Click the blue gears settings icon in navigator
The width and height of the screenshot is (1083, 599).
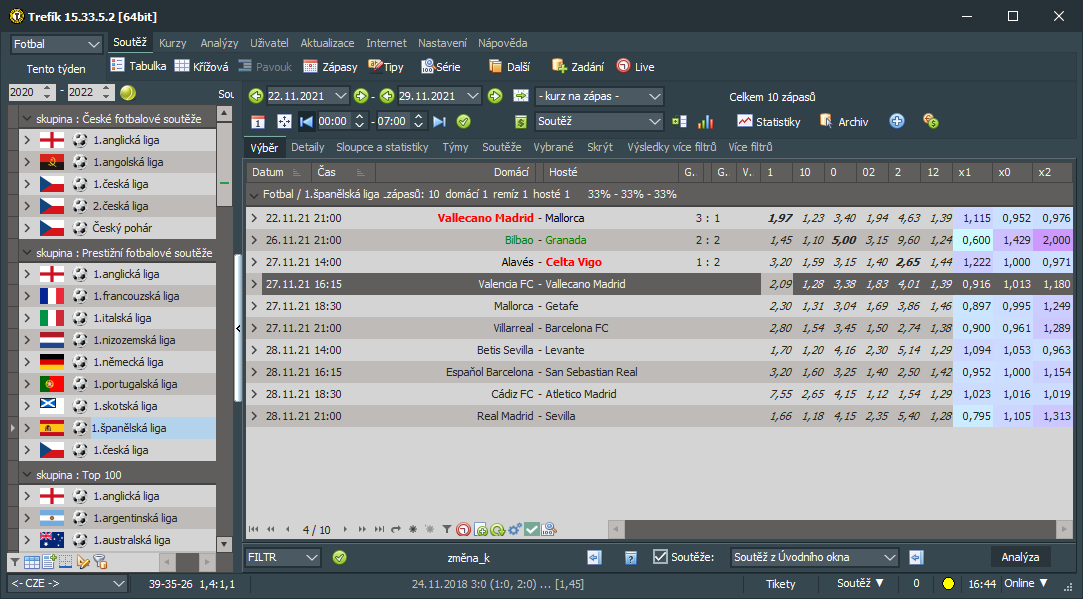pos(515,530)
